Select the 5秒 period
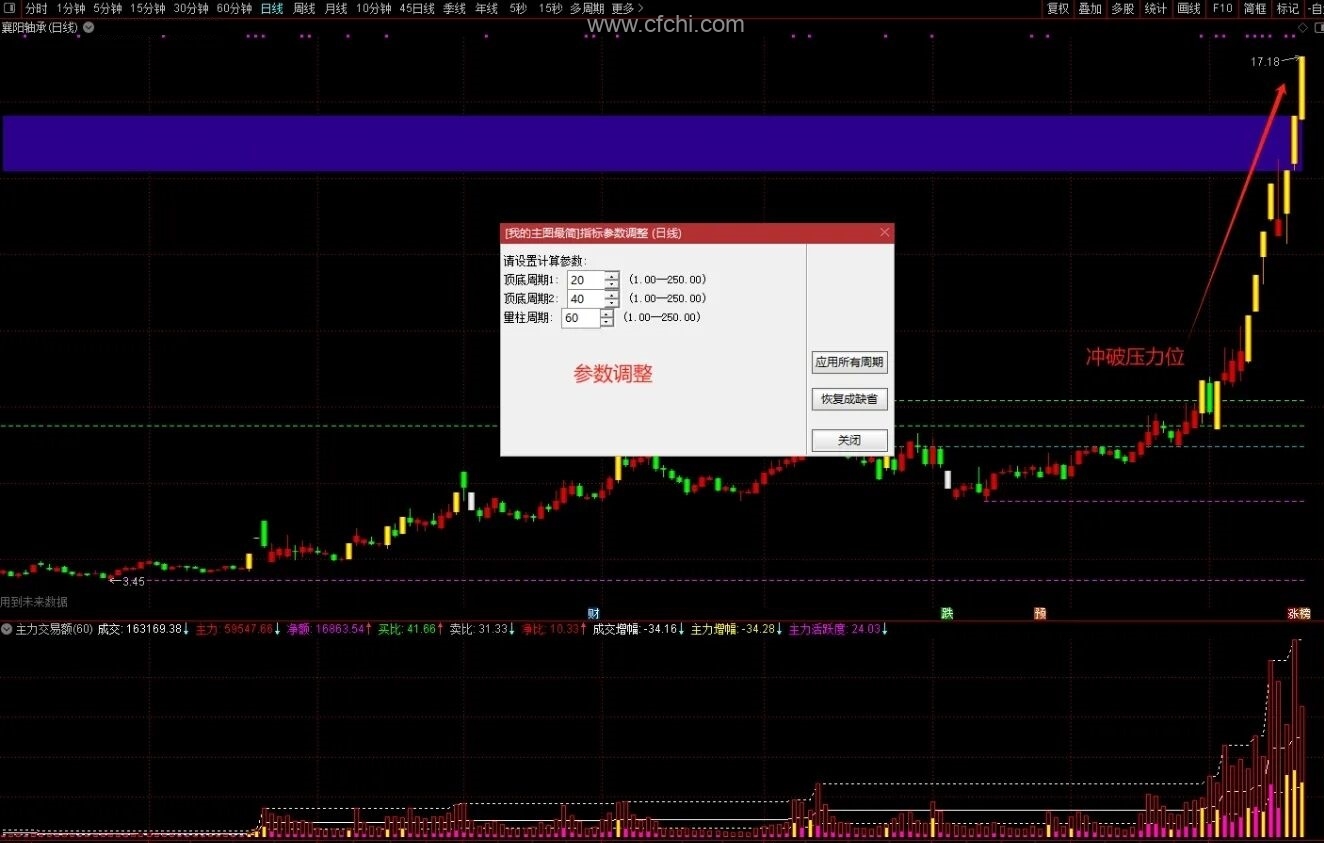Screen dimensions: 1324x843 click(518, 8)
